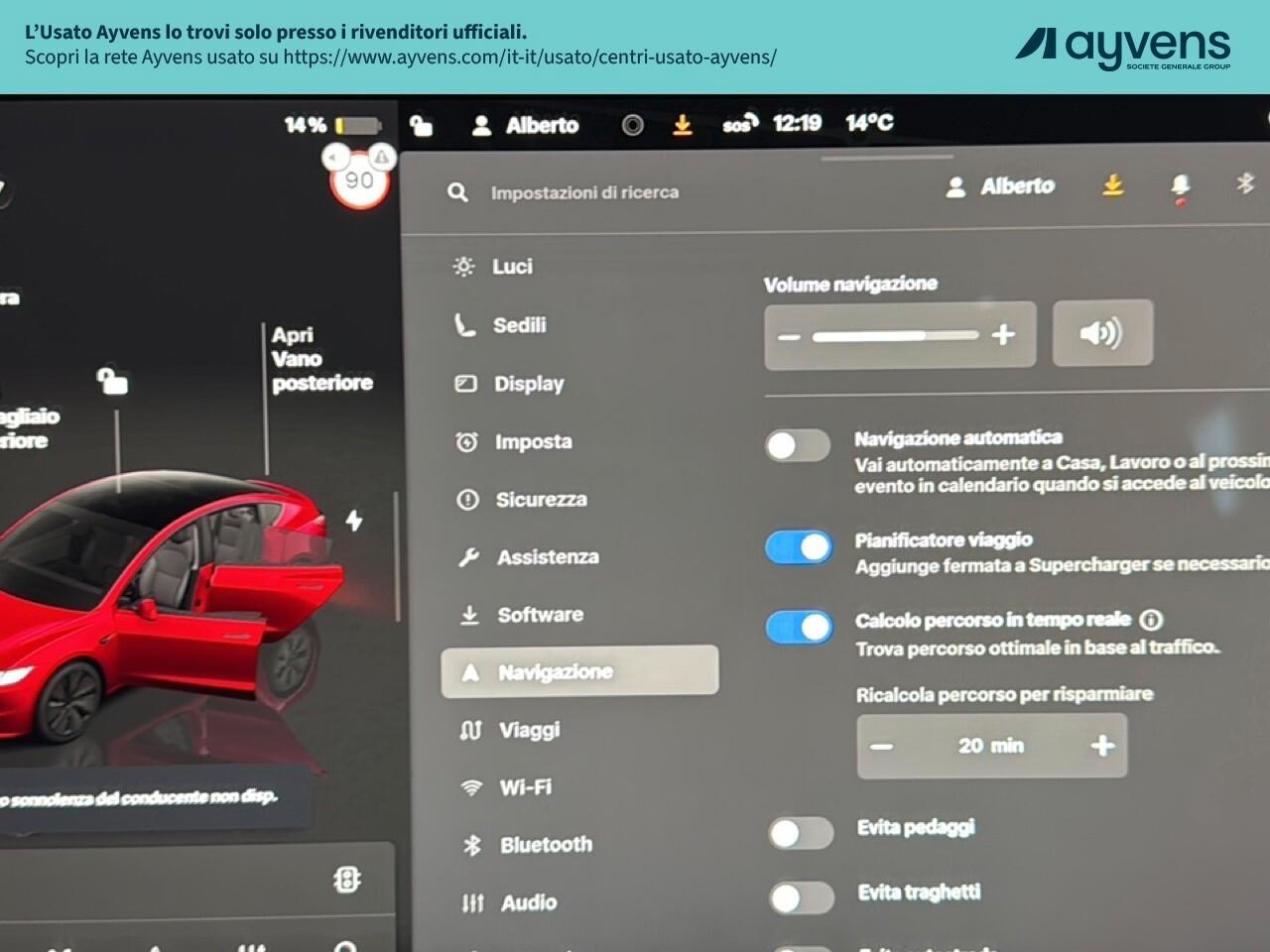Click the info icon next to Calcolo percorso
Screen dimensions: 1270x952
click(x=1151, y=620)
